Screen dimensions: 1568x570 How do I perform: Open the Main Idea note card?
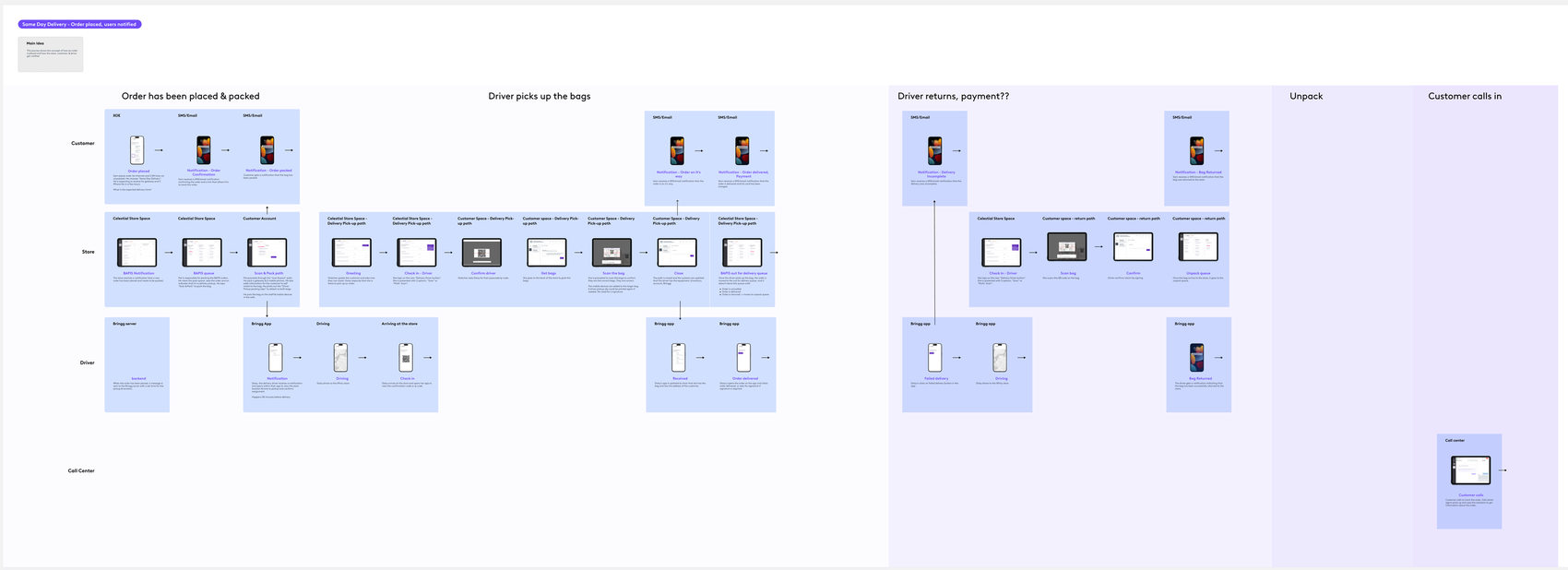click(x=51, y=54)
